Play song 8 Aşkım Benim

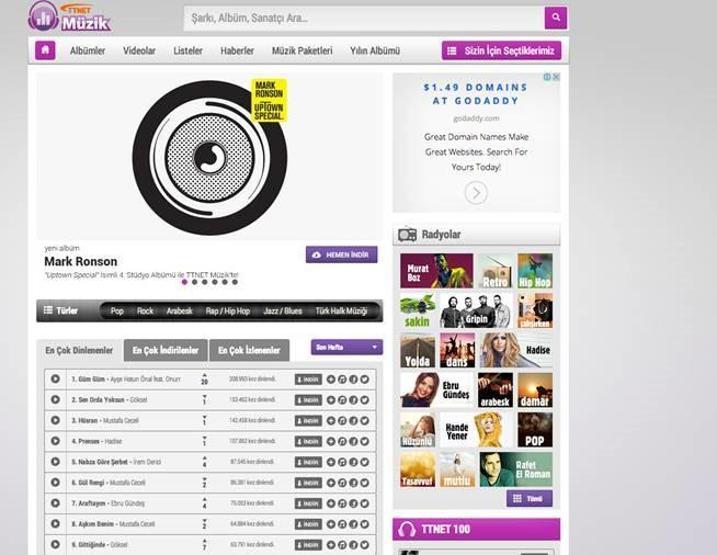(55, 524)
